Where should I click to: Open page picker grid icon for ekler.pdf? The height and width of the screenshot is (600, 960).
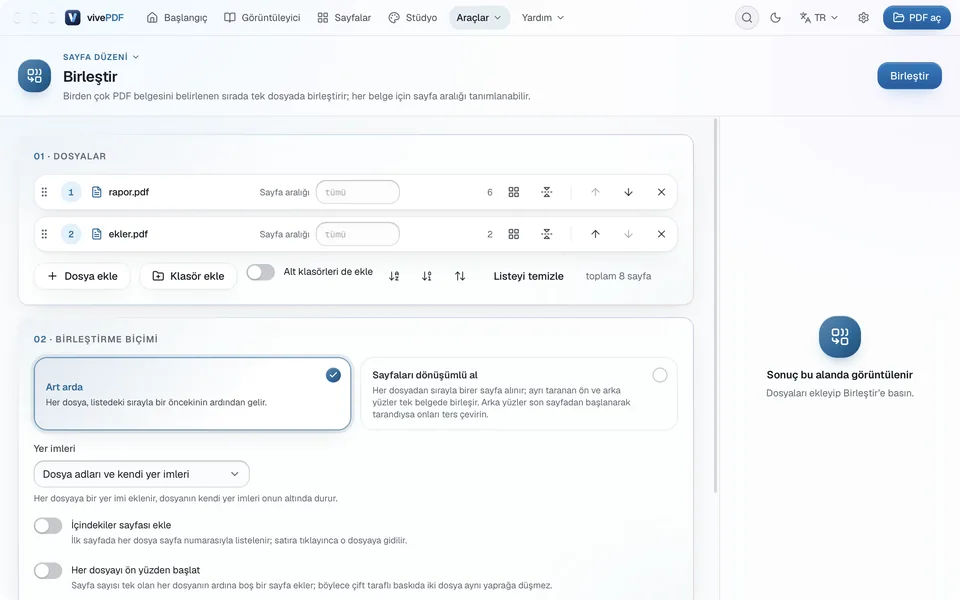pos(514,234)
